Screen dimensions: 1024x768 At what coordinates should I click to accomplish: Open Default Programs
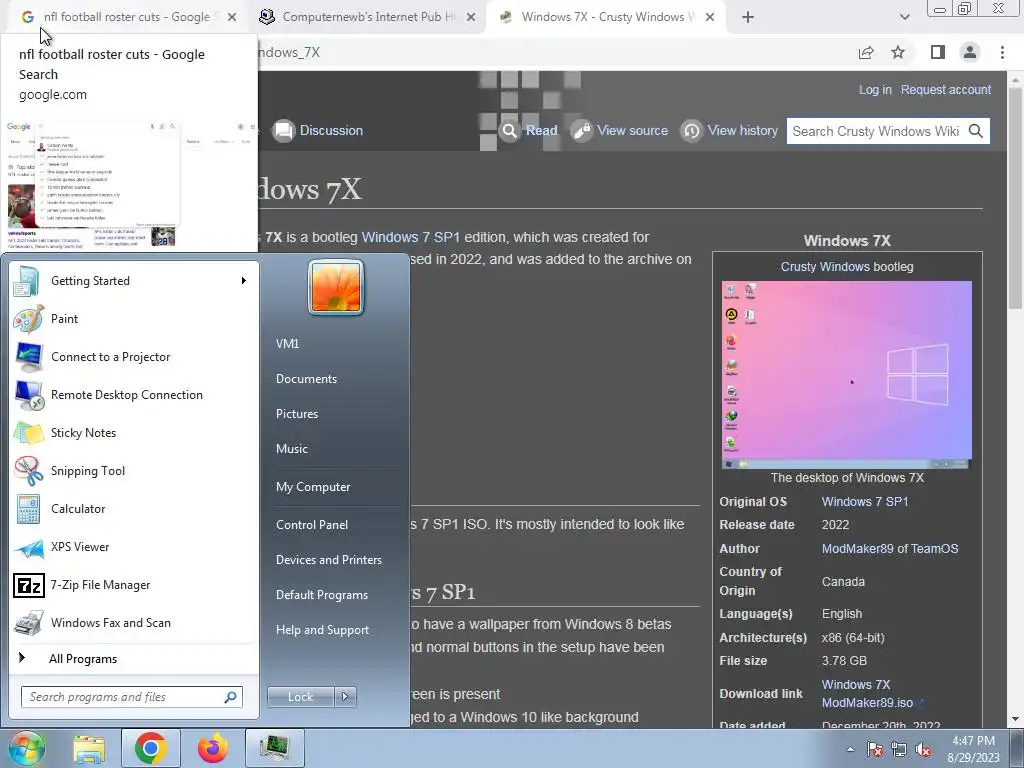321,596
